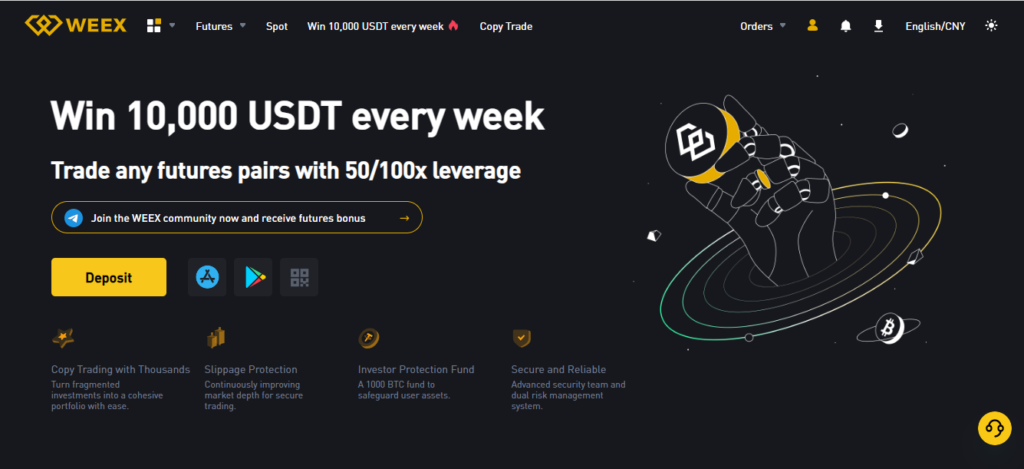The height and width of the screenshot is (469, 1024).
Task: Click the Investor Protection Fund feature
Action: pos(415,369)
